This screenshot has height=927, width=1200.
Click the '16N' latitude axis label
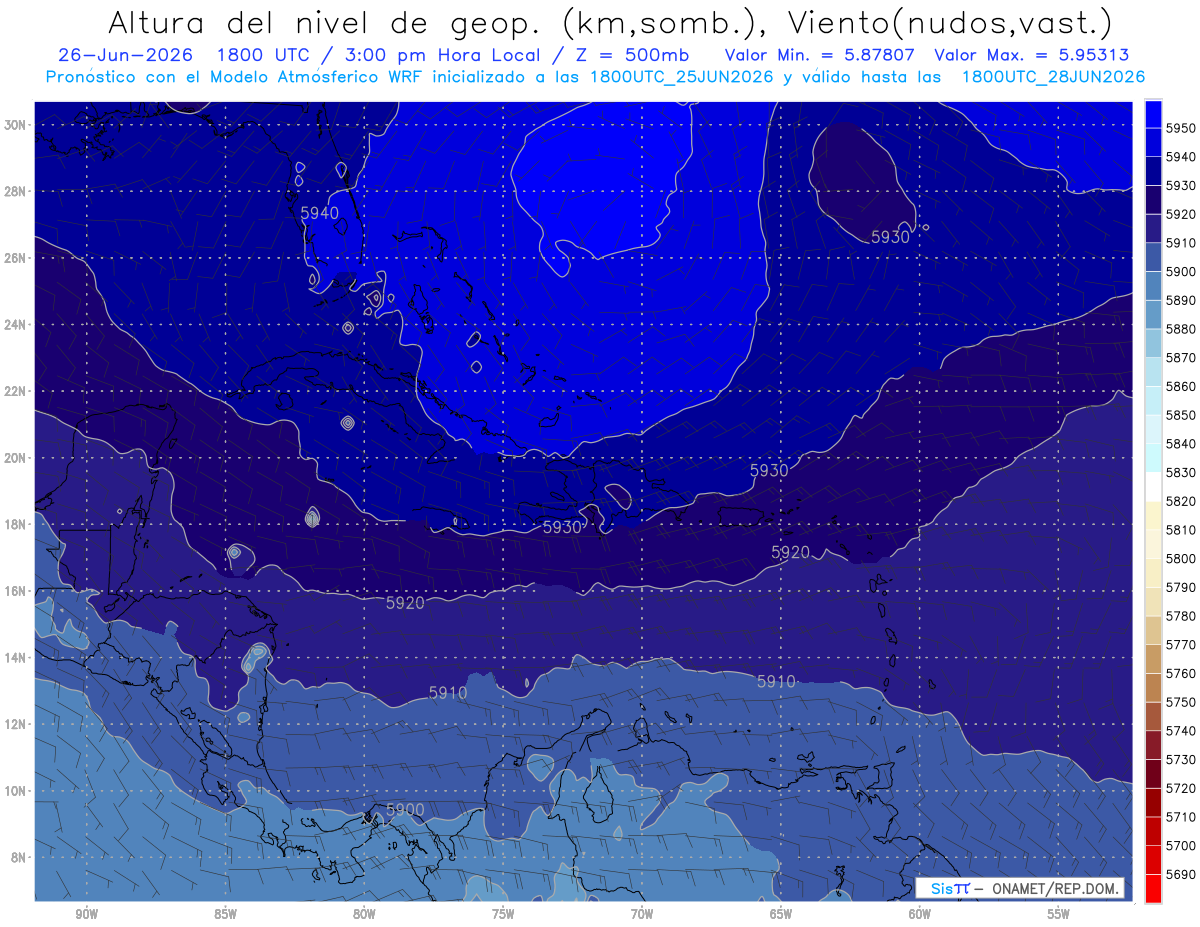(17, 590)
